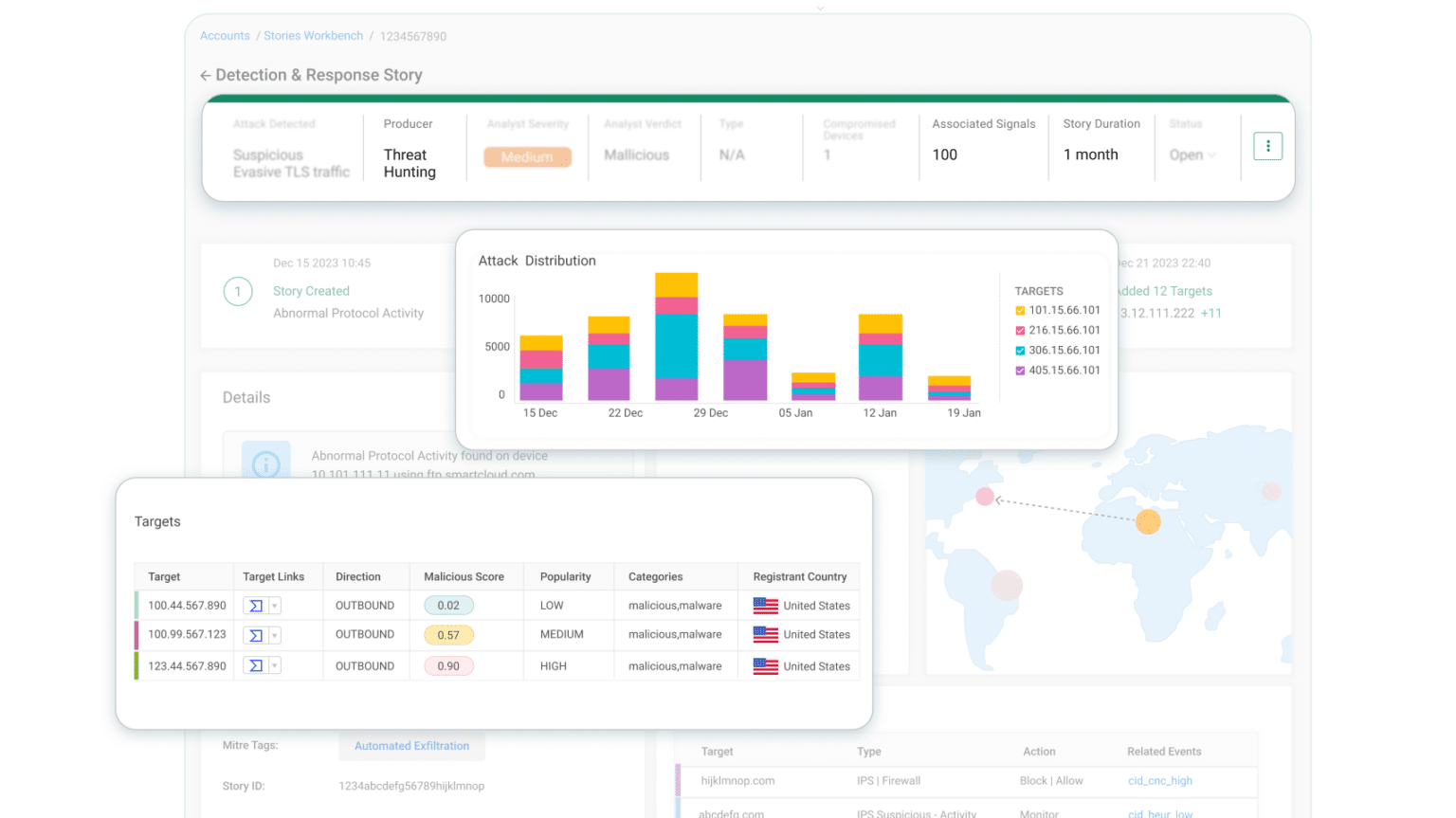Click the back arrow beside Detection & Response Story
This screenshot has width=1456, height=818.
[x=205, y=76]
